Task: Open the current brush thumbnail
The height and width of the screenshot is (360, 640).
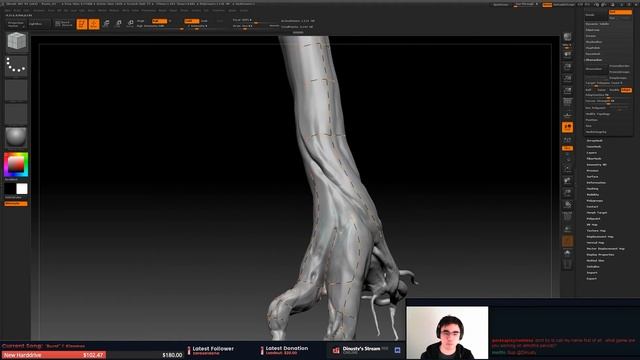Action: 17,42
